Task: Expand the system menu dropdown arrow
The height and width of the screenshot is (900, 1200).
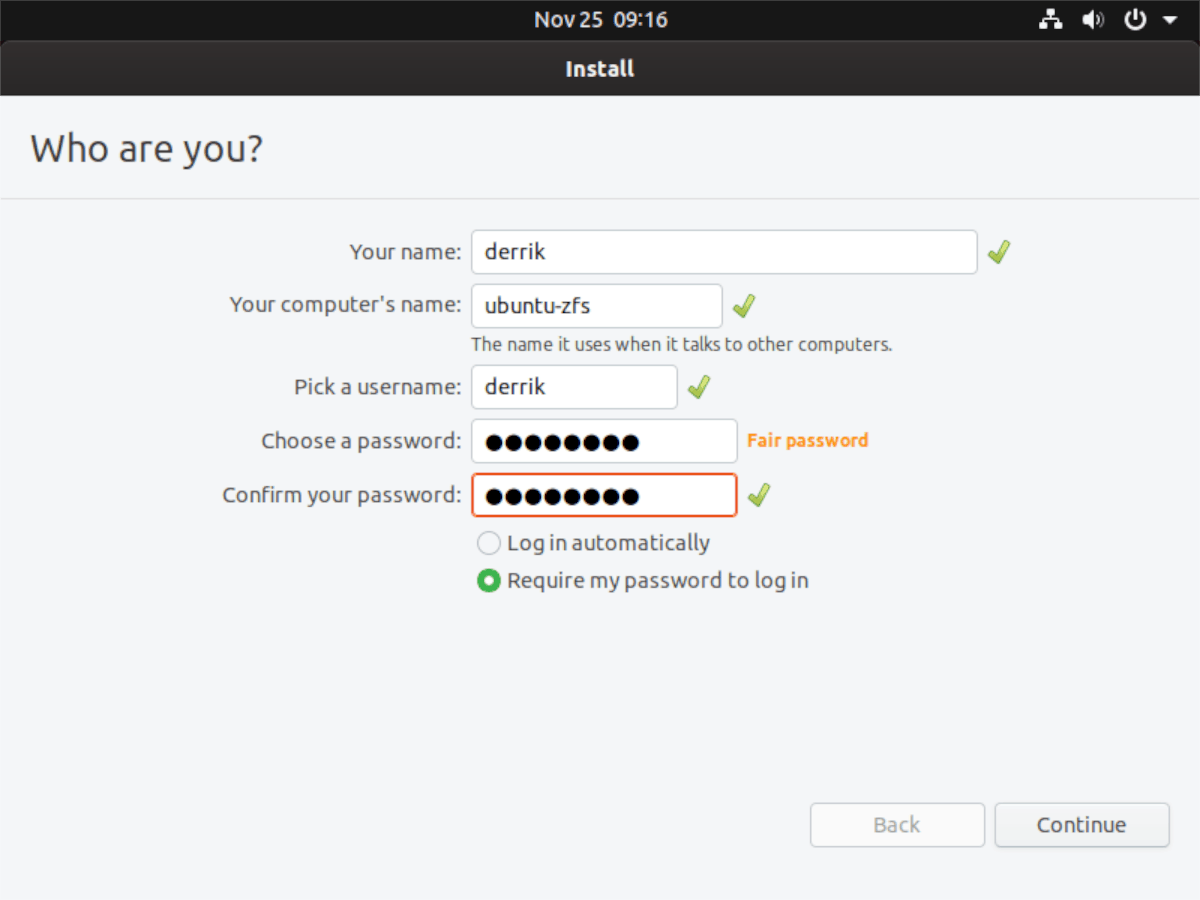Action: pyautogui.click(x=1166, y=20)
